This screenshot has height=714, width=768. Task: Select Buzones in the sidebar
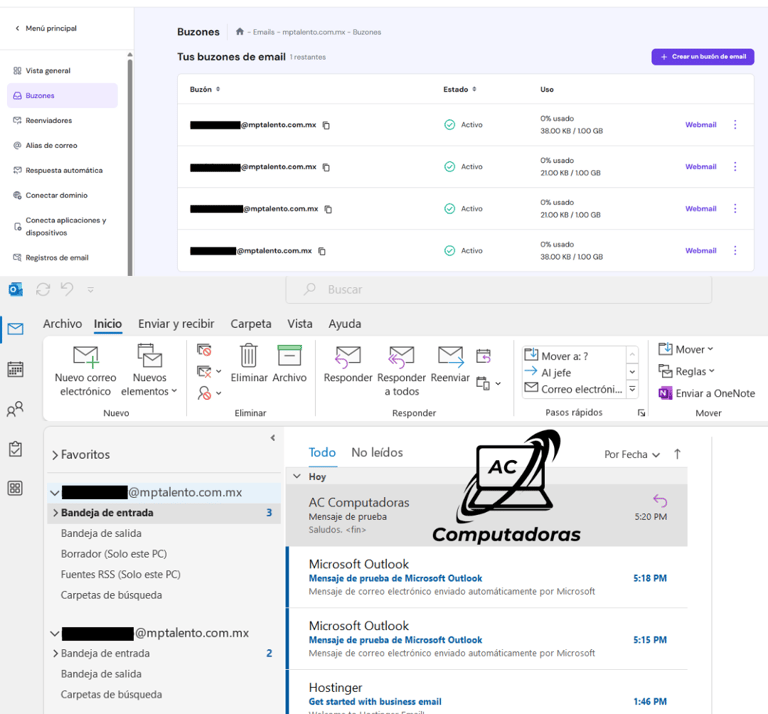62,95
